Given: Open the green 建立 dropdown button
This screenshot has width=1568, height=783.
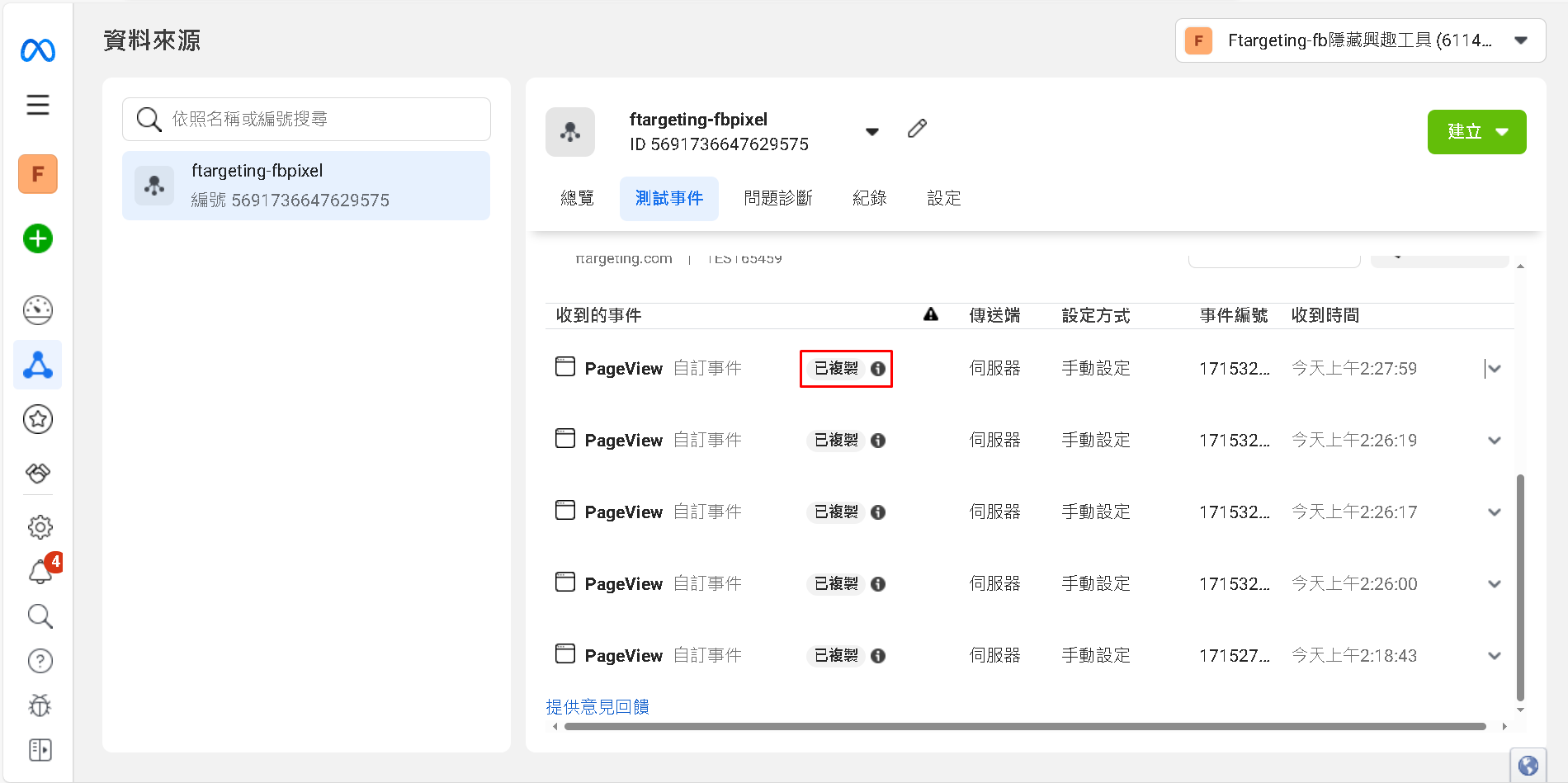Looking at the screenshot, I should [1476, 132].
